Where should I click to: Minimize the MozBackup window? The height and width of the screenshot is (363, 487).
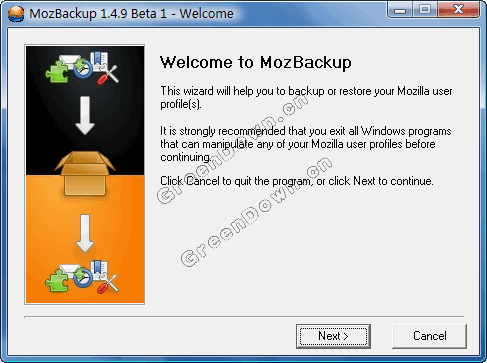[x=400, y=10]
